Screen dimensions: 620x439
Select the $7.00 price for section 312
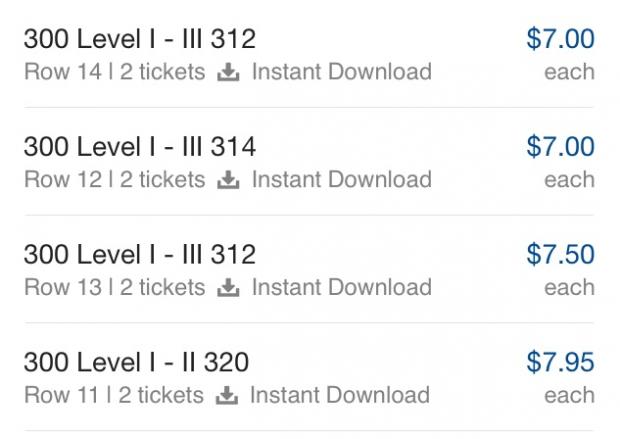[x=560, y=39]
